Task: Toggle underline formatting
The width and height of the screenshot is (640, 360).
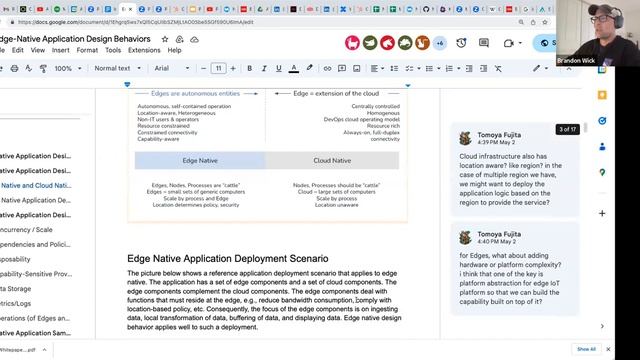Action: point(278,68)
